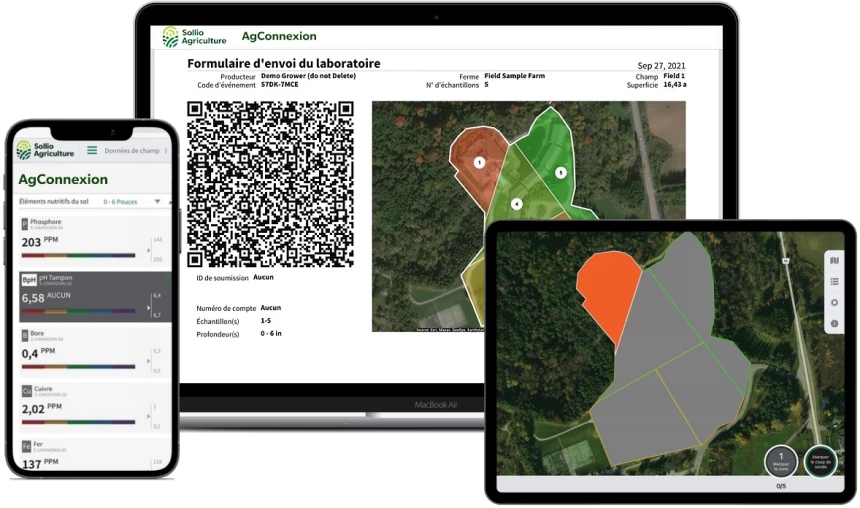Click the Numéro de compte label

point(226,308)
